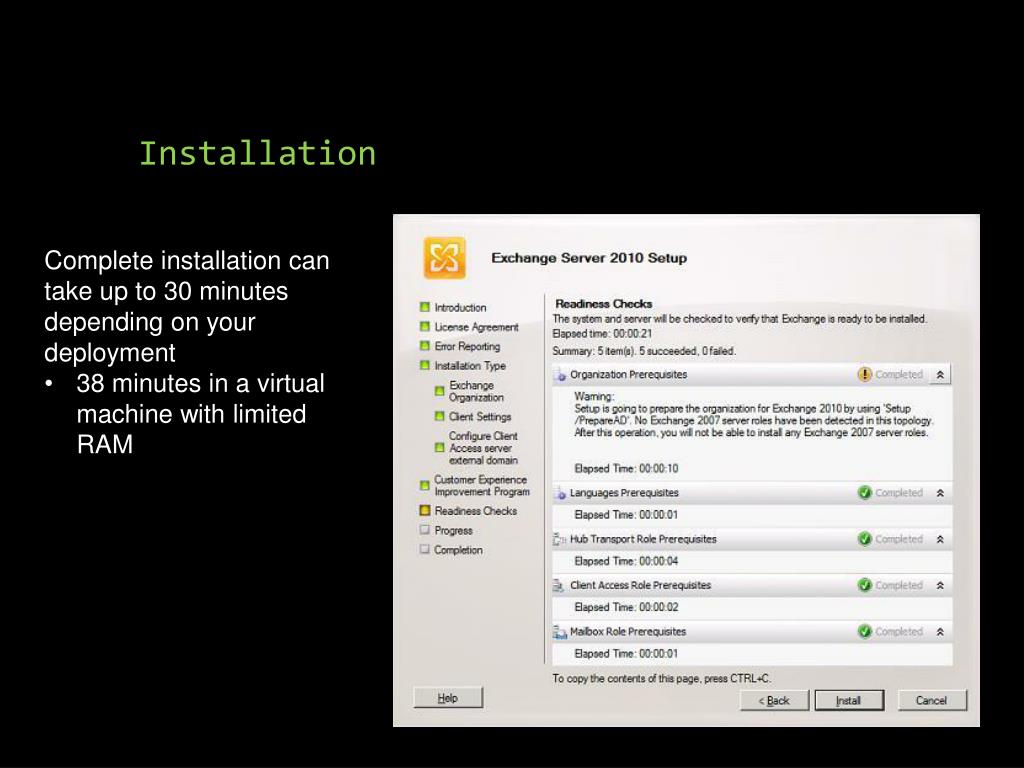Click the Installation slide title
Image resolution: width=1024 pixels, height=768 pixels.
click(x=257, y=154)
